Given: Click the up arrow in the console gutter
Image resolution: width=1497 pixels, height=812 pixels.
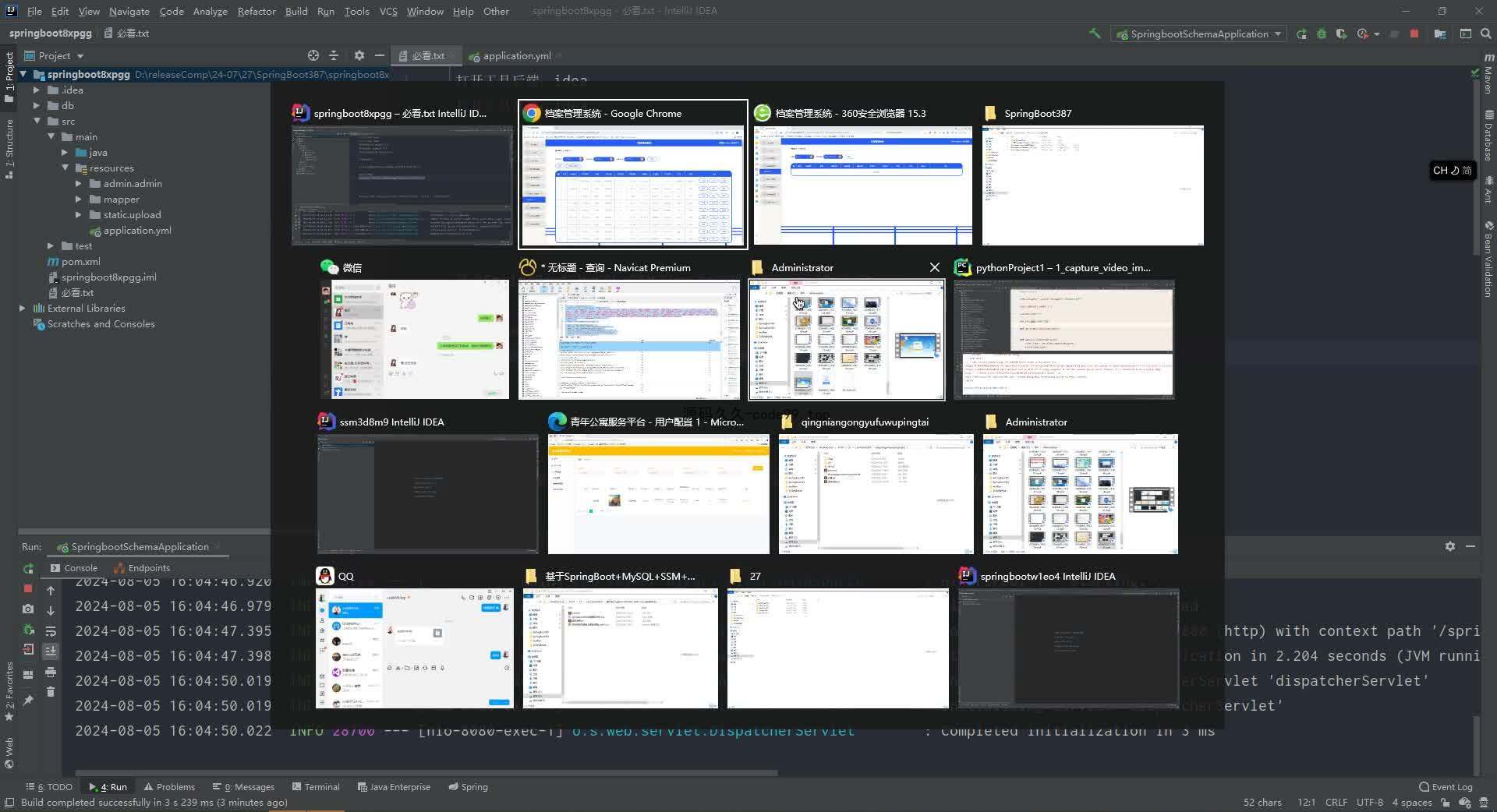Looking at the screenshot, I should click(51, 591).
